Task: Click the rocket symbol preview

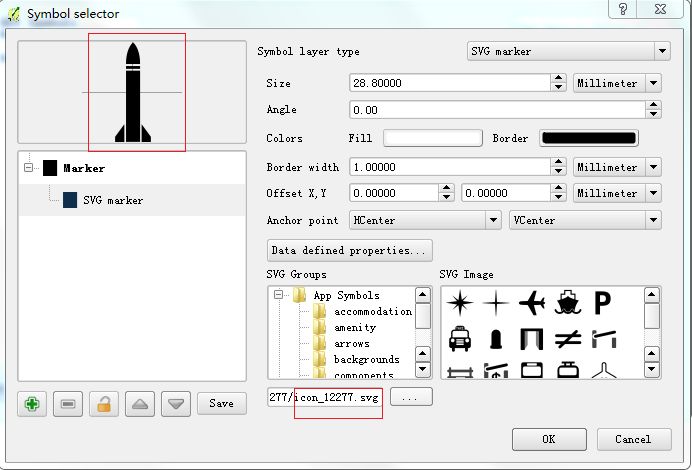Action: pos(133,93)
